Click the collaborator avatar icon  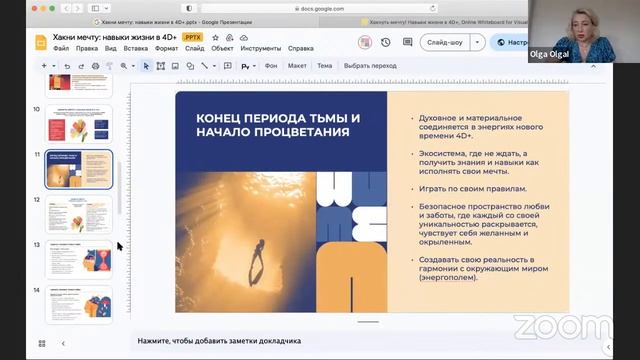(365, 42)
